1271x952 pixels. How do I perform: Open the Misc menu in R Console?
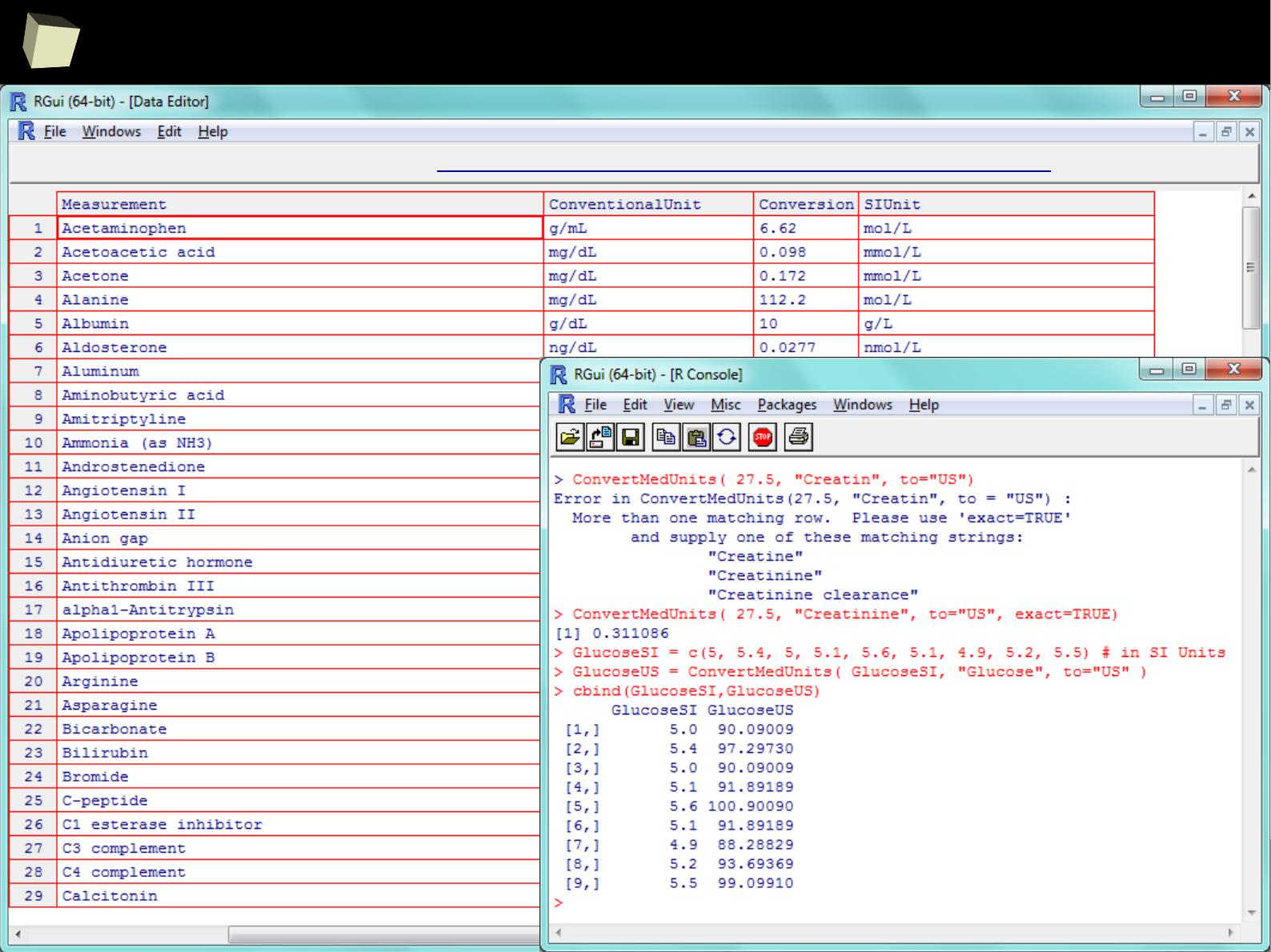[726, 405]
